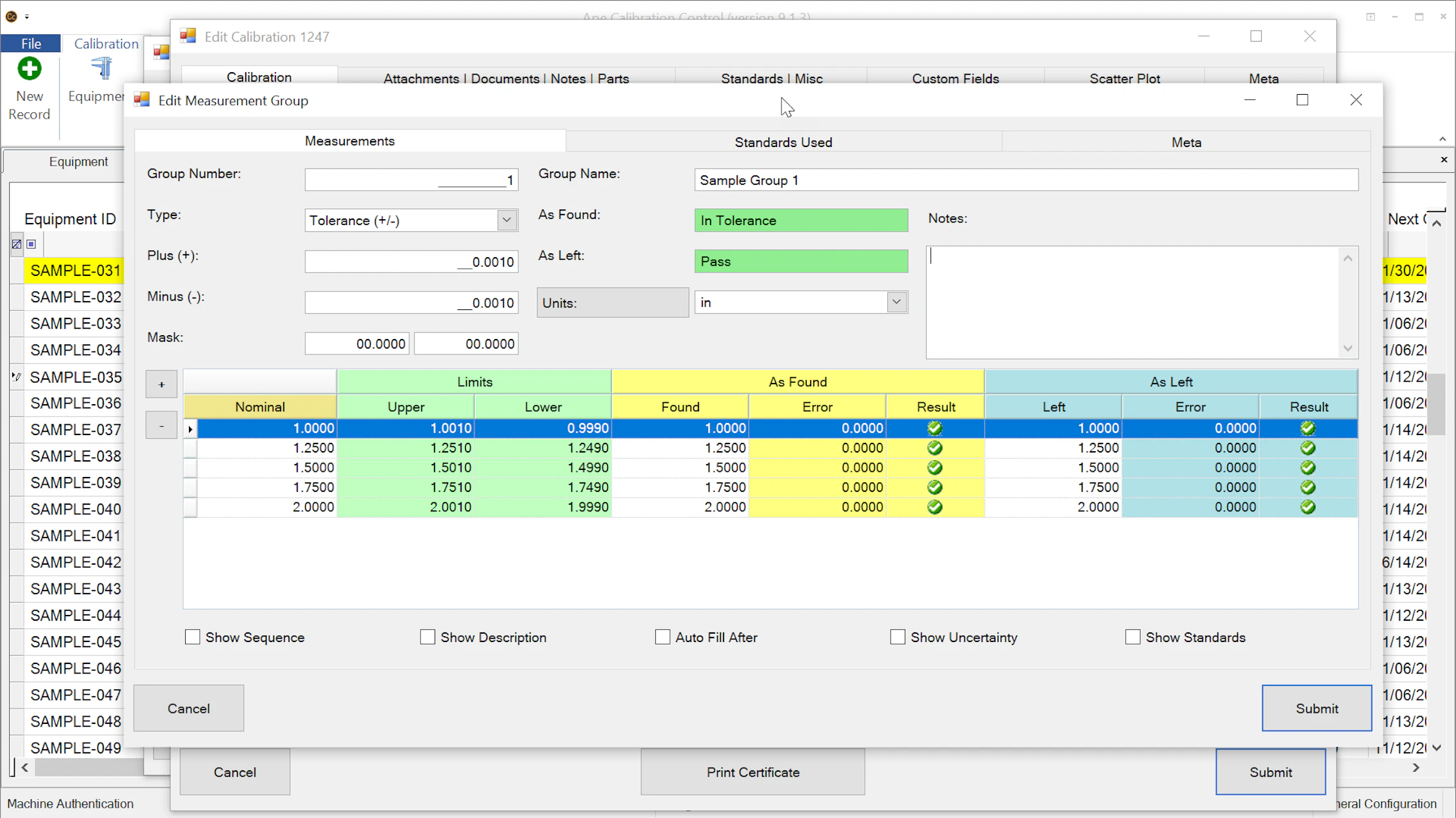Click the plus button to add a measurement row
The height and width of the screenshot is (818, 1456).
(x=161, y=384)
